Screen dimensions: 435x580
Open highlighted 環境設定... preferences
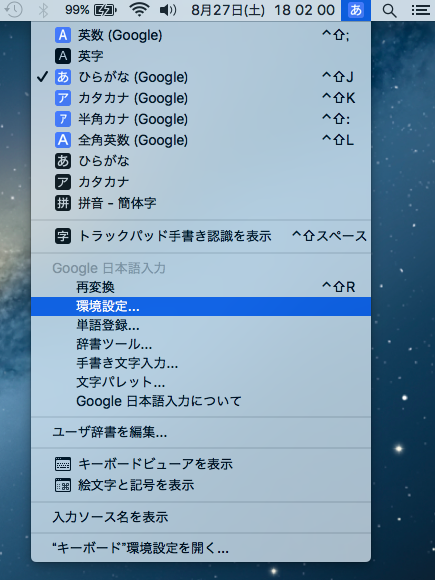(x=201, y=306)
